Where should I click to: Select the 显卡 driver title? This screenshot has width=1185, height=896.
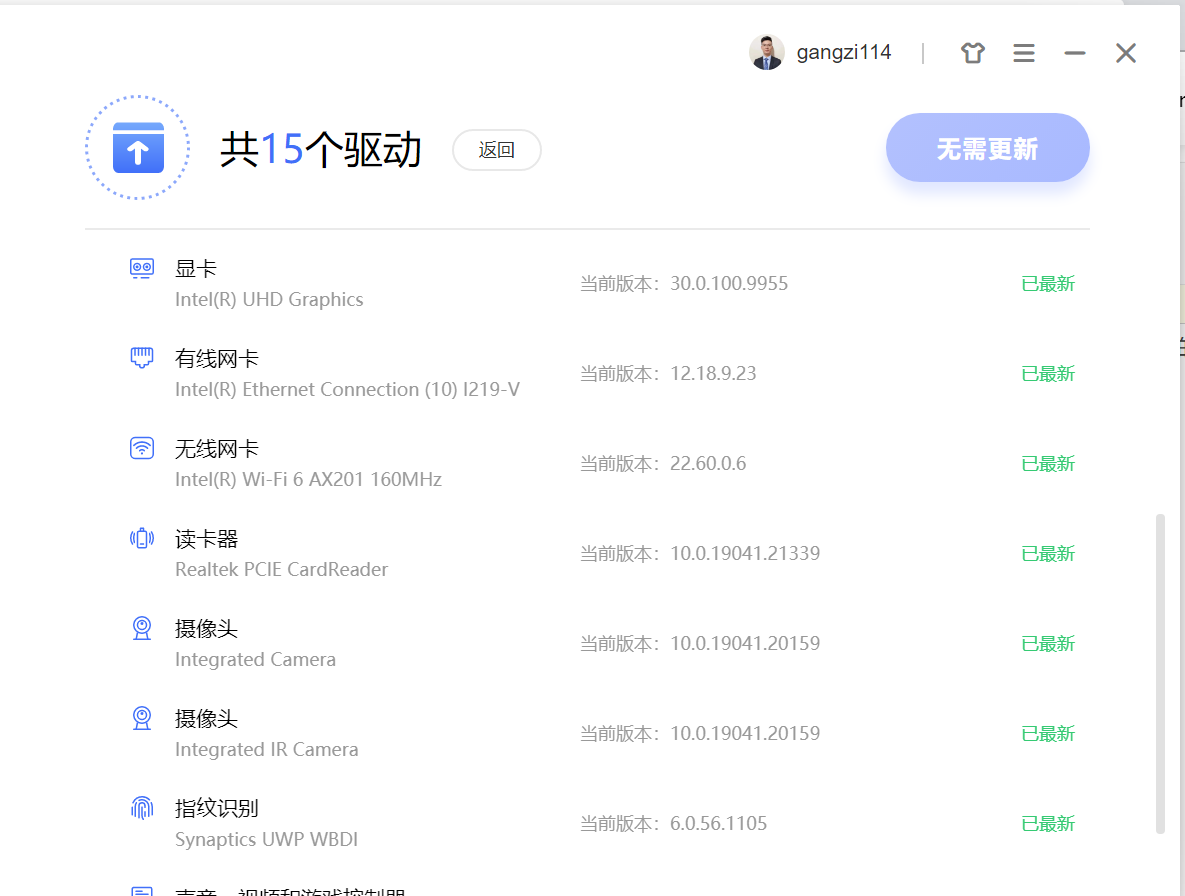pyautogui.click(x=196, y=269)
